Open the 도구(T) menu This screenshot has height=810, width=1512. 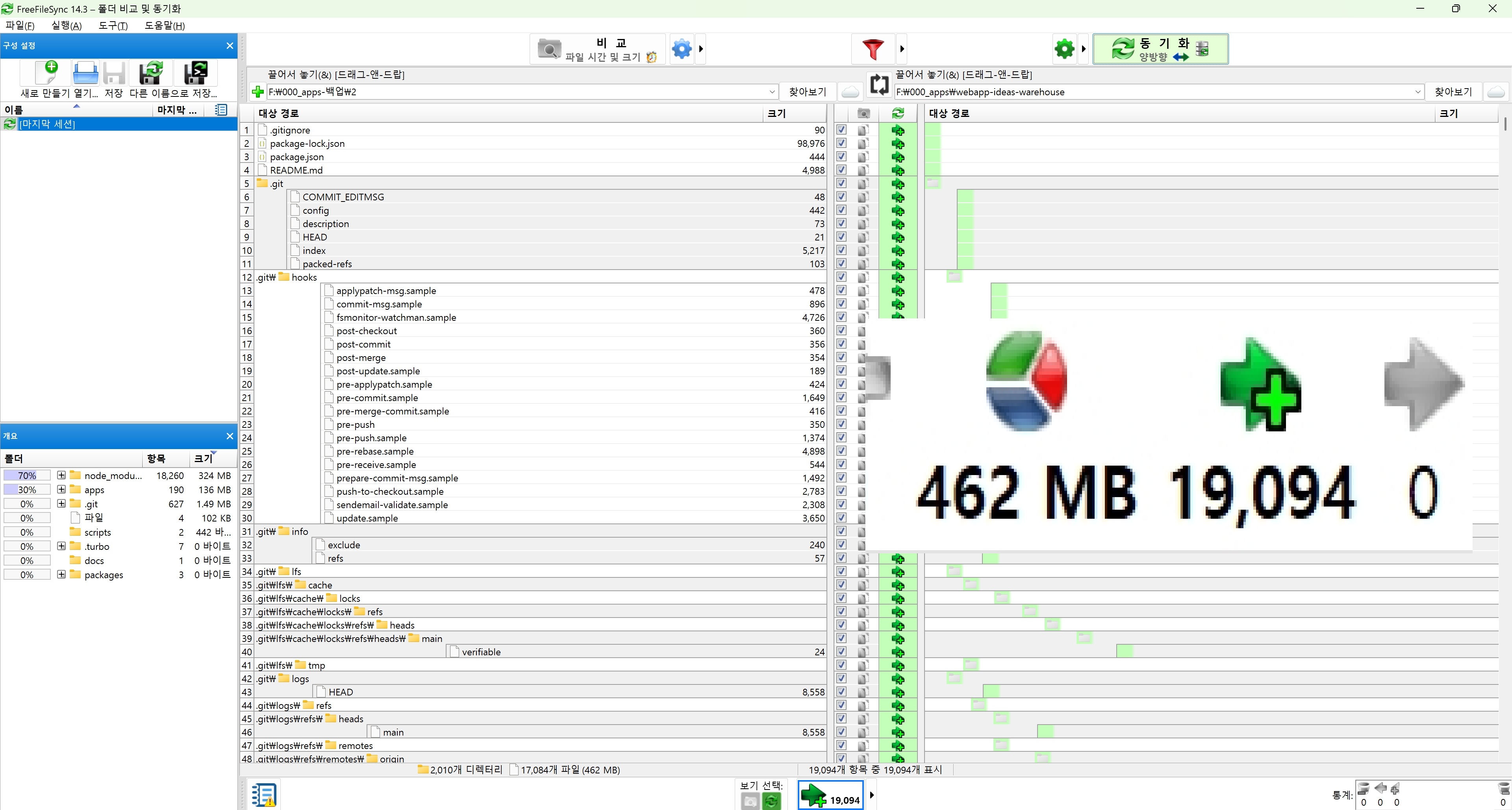point(113,25)
